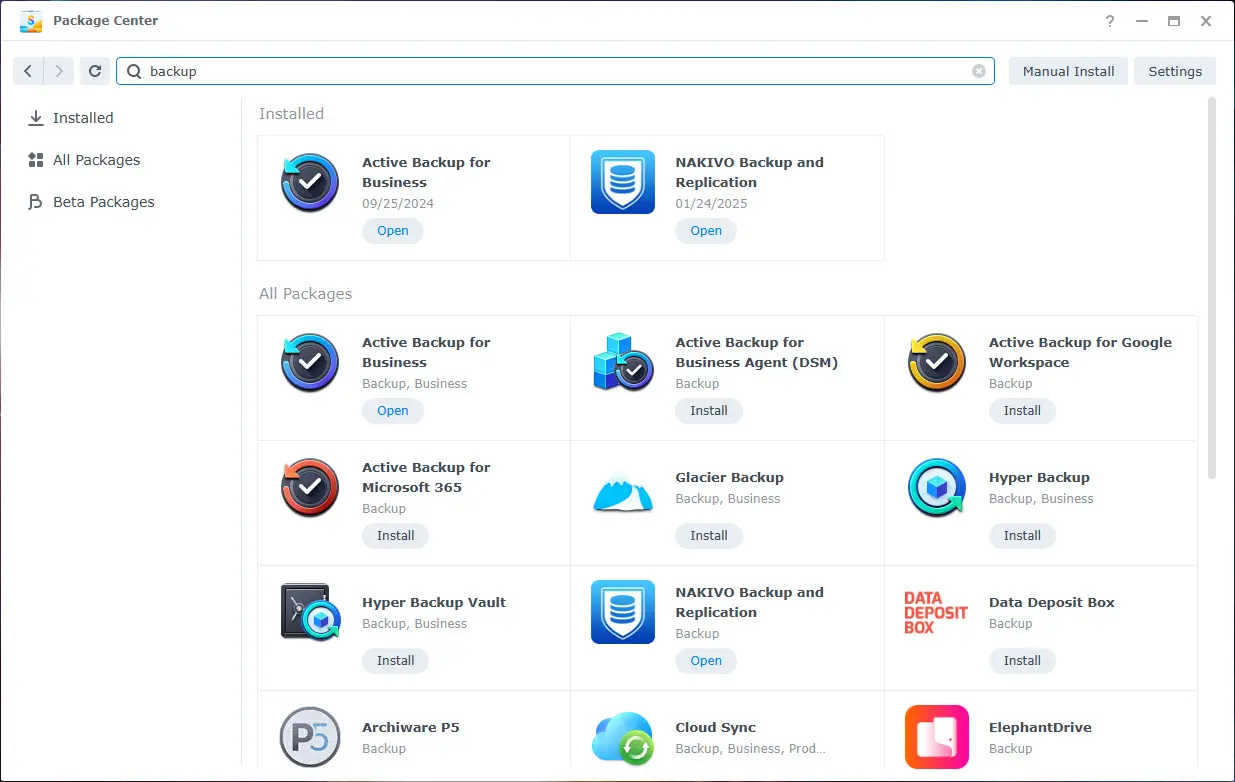Click the All Packages grid icon in sidebar

point(36,160)
